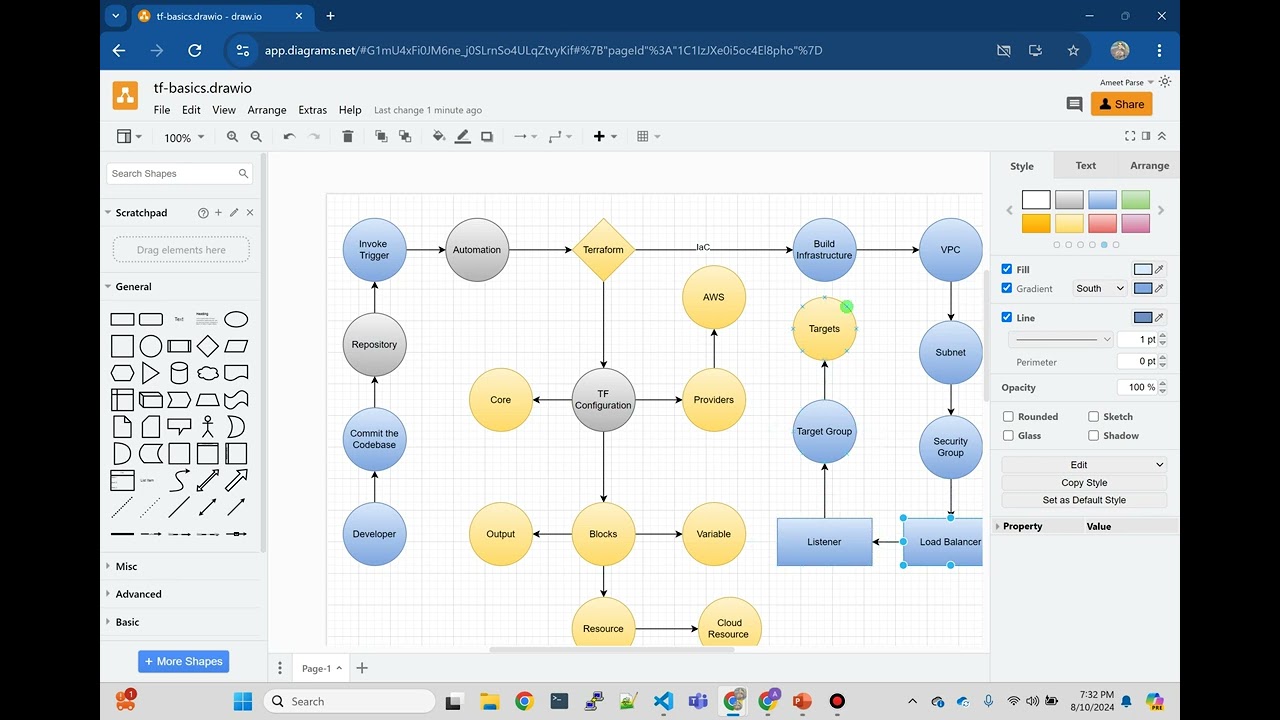1280x720 pixels.
Task: Open the table insert dropdown
Action: [x=648, y=137]
